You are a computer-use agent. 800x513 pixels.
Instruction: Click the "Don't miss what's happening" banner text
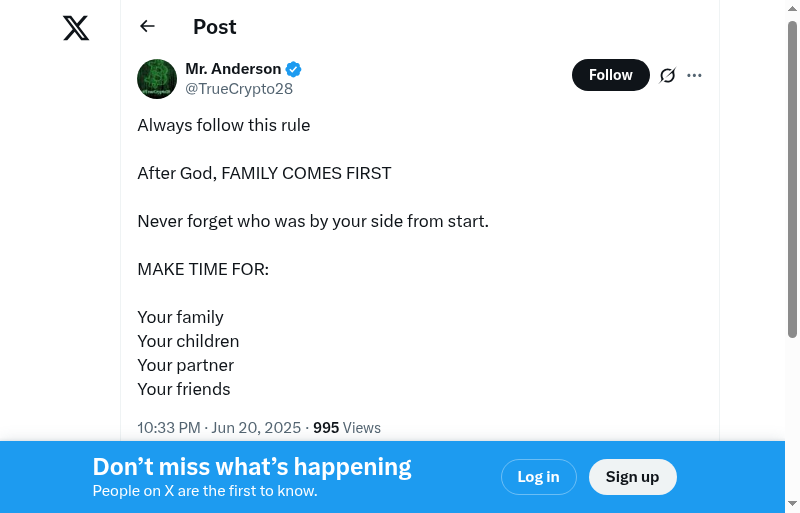click(x=252, y=467)
